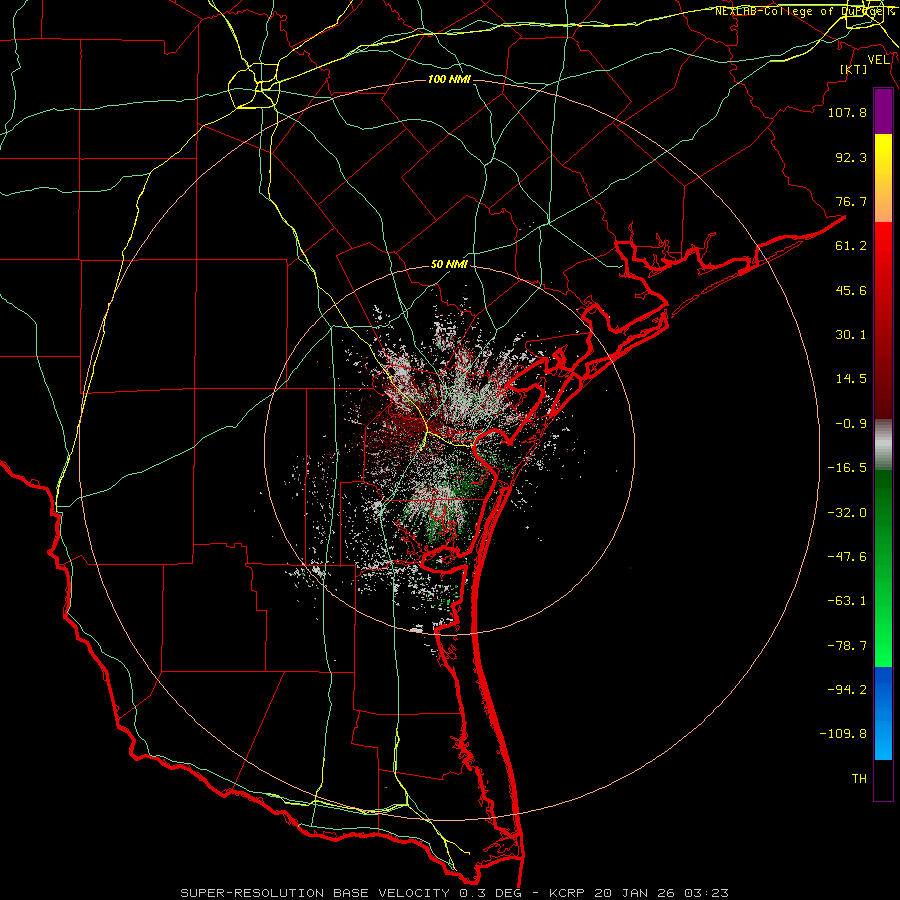
Task: Click the TH legend label
Action: pos(859,779)
